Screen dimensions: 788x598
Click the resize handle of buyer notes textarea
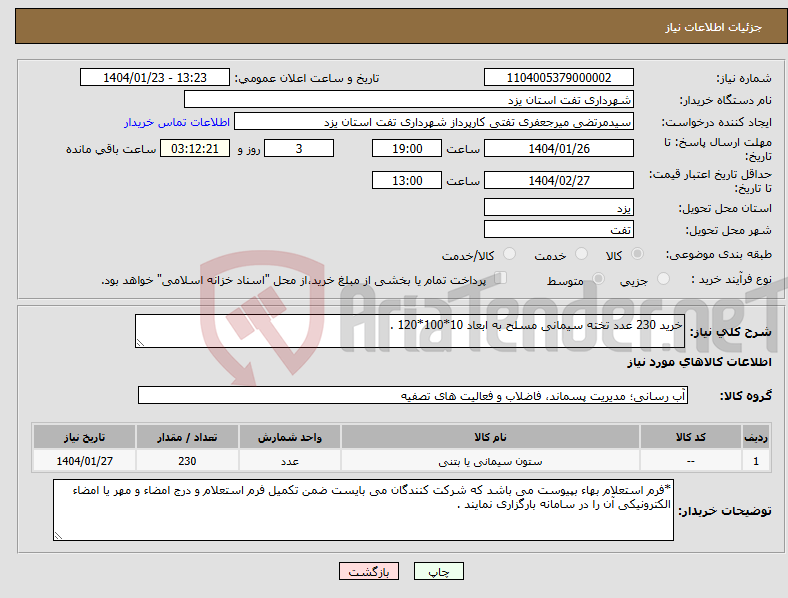tap(58, 536)
